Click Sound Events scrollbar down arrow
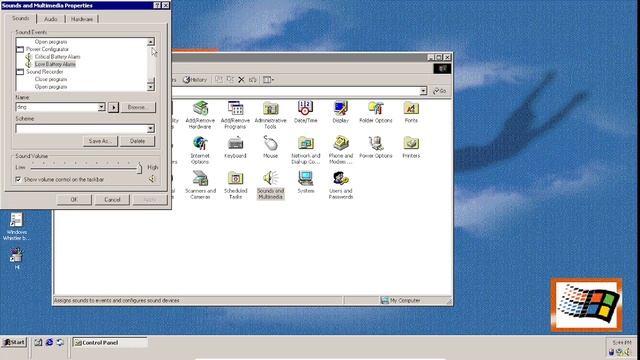Screen dimensions: 640x360 [x=151, y=87]
